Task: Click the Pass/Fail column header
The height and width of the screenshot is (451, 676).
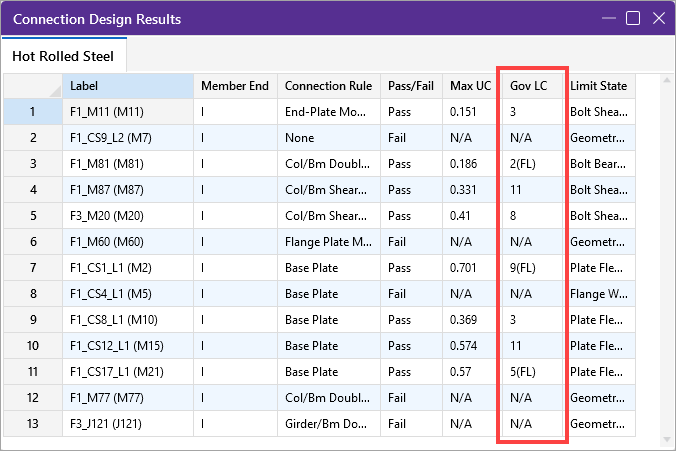Action: click(x=412, y=86)
